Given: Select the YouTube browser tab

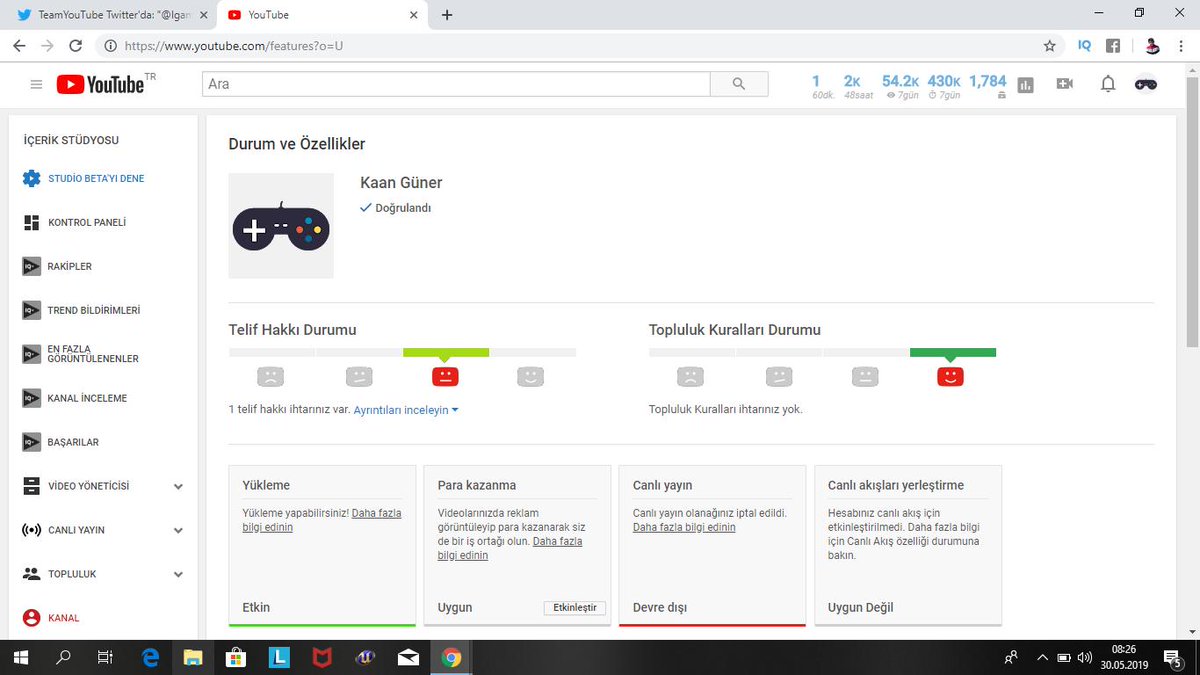Looking at the screenshot, I should 320,15.
